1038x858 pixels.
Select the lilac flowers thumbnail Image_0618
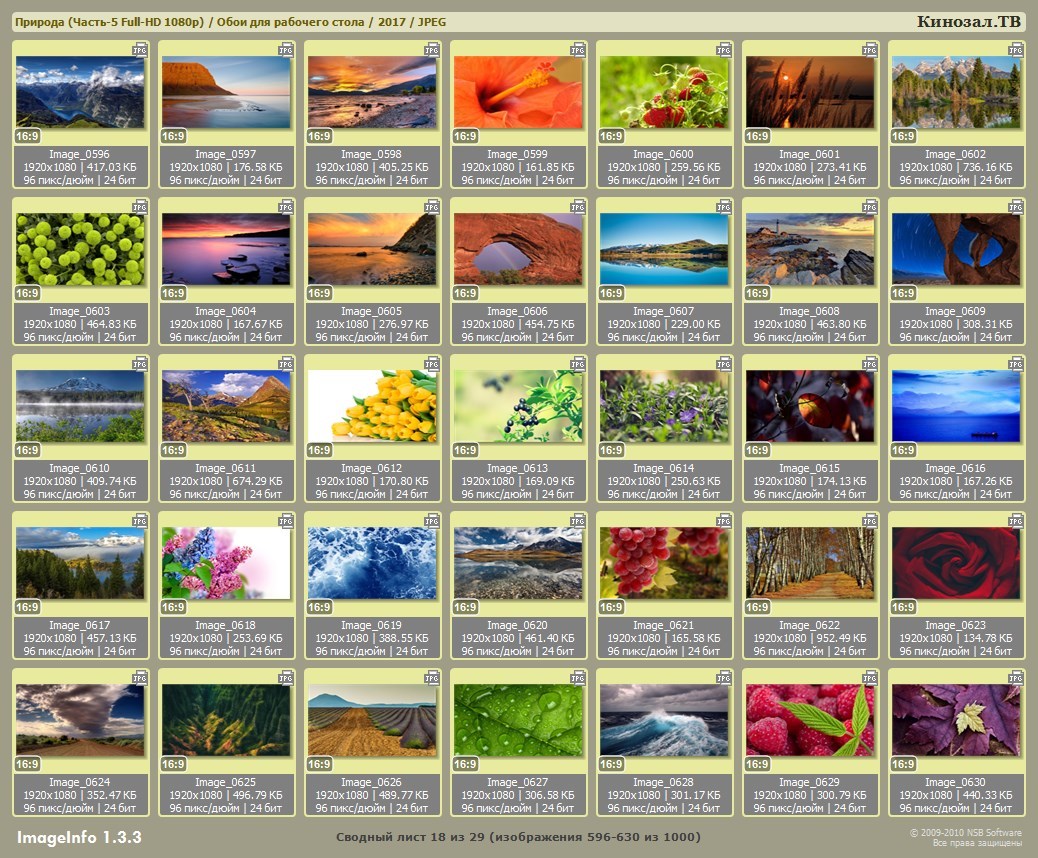[x=226, y=562]
